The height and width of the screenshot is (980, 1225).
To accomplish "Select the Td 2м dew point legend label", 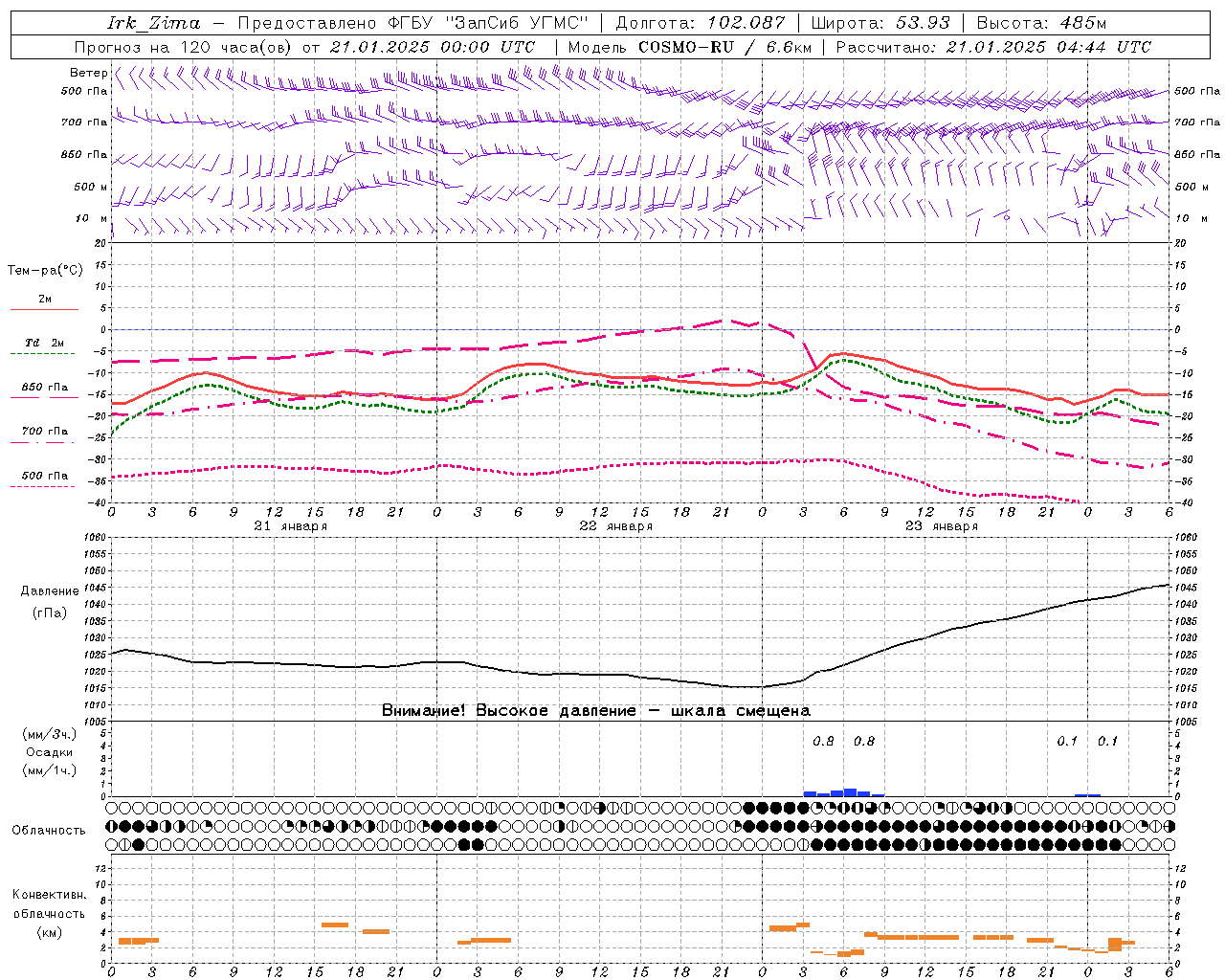I will [x=45, y=343].
